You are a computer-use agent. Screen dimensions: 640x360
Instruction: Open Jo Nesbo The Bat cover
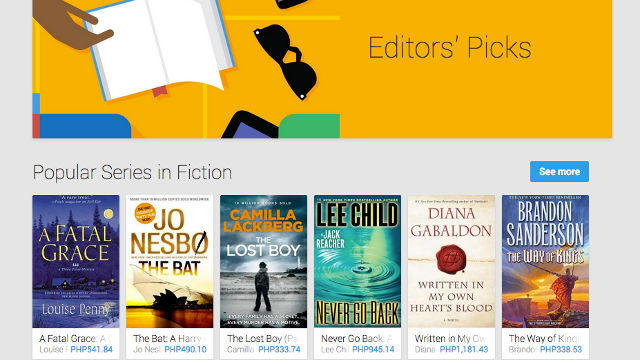(x=169, y=261)
